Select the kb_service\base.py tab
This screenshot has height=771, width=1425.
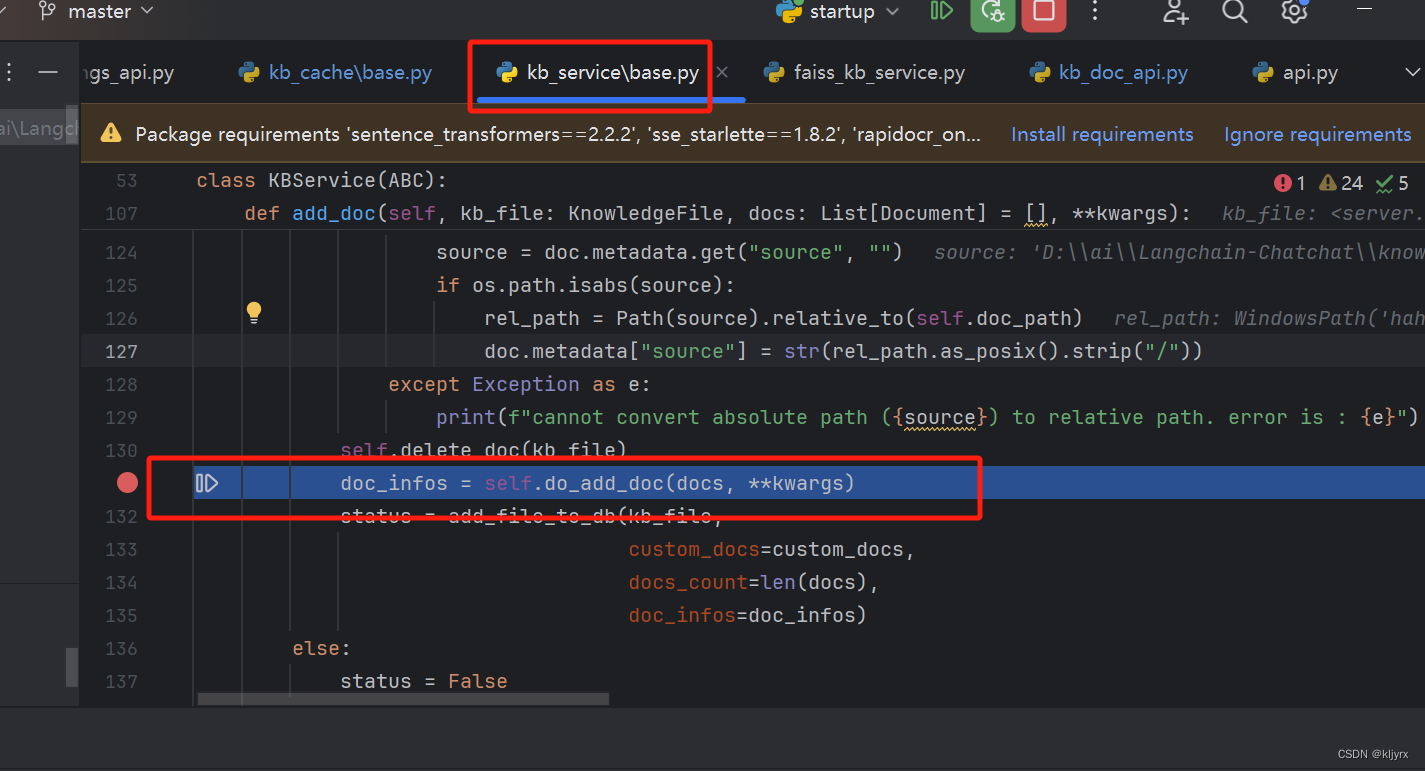[598, 73]
